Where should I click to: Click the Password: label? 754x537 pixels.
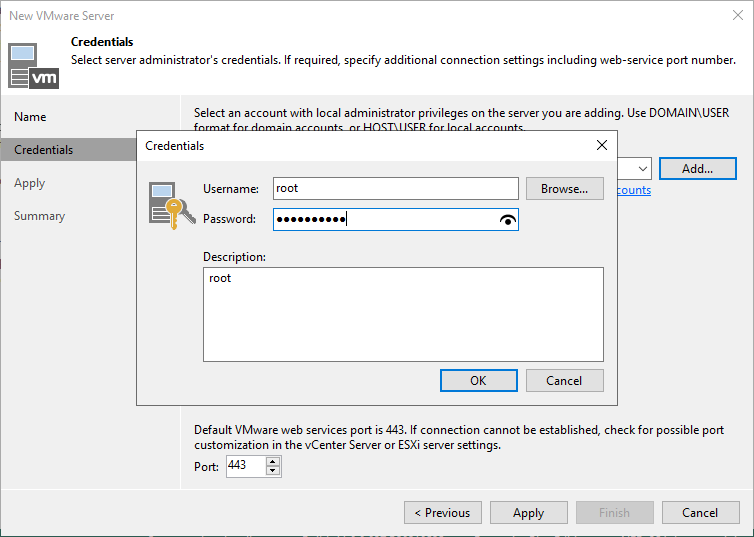point(229,219)
